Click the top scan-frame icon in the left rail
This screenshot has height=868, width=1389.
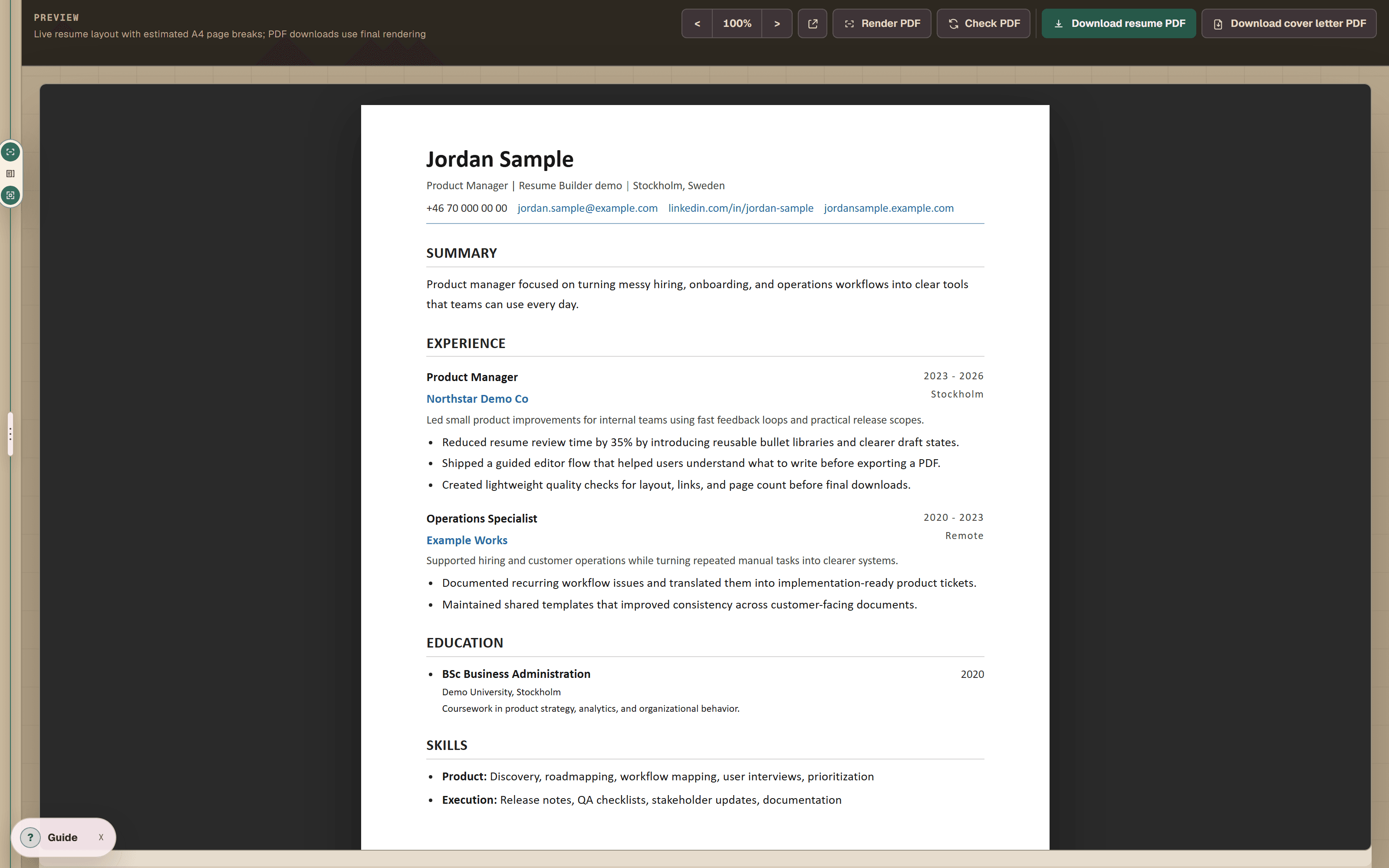[10, 152]
